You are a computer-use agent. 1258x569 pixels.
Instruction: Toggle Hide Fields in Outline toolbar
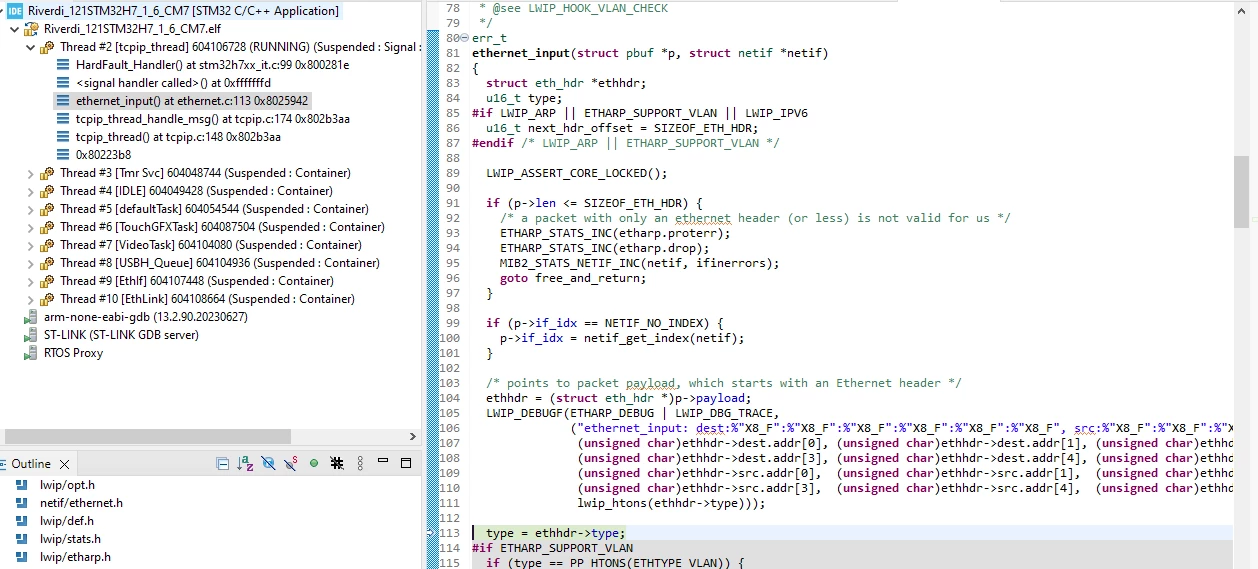point(268,463)
